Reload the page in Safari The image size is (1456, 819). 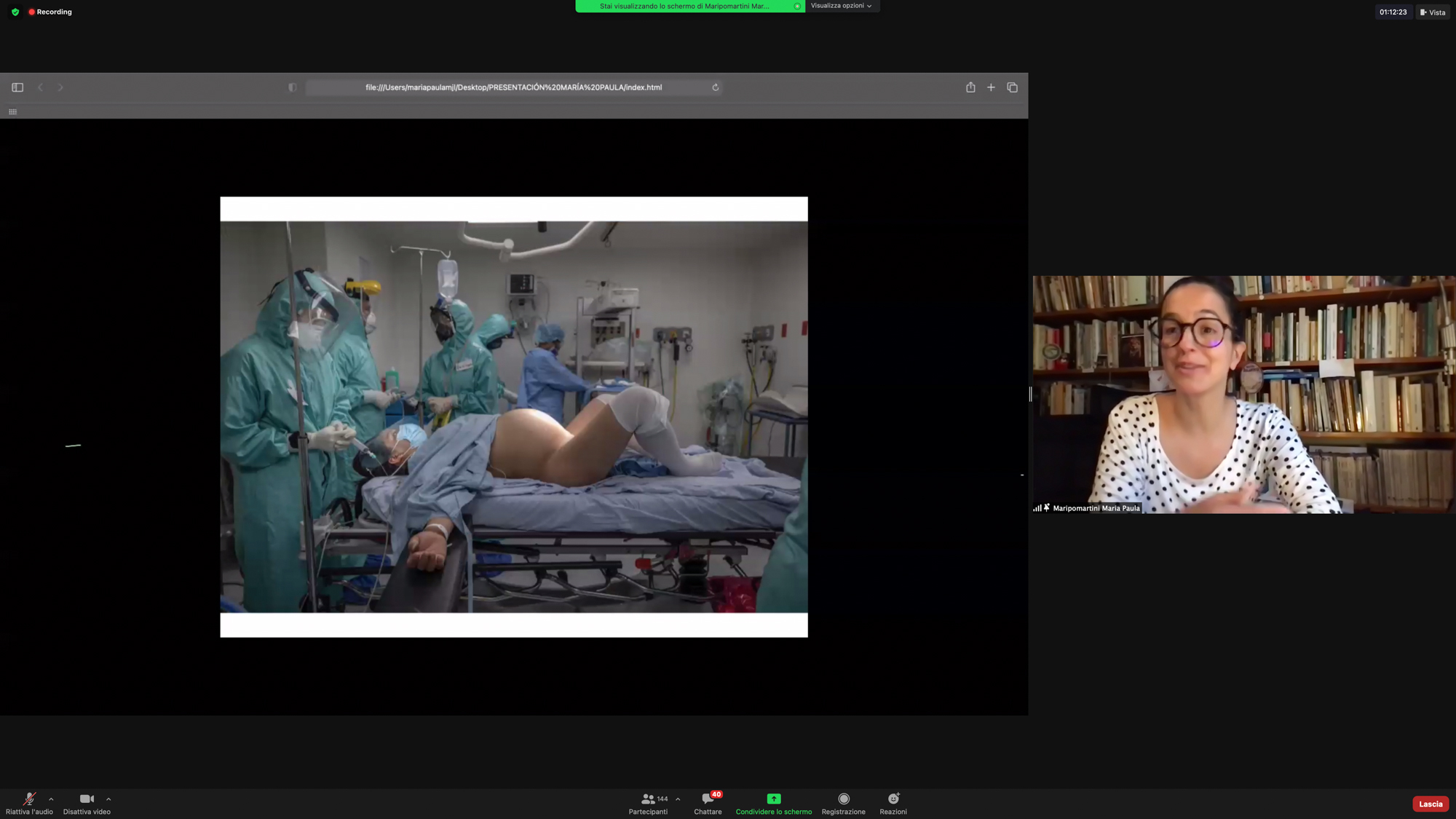tap(716, 87)
